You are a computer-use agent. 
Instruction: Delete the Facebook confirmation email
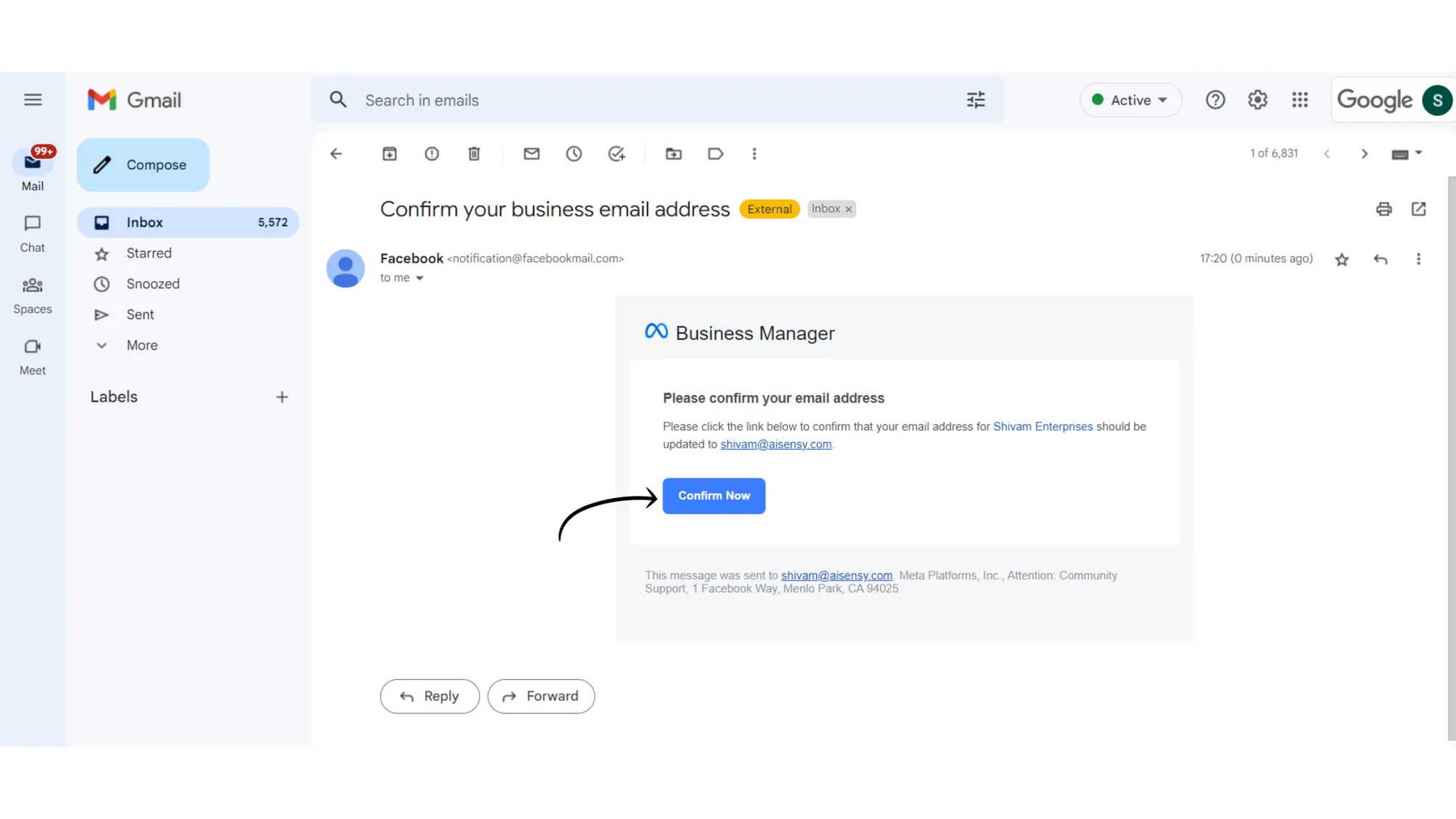[474, 154]
